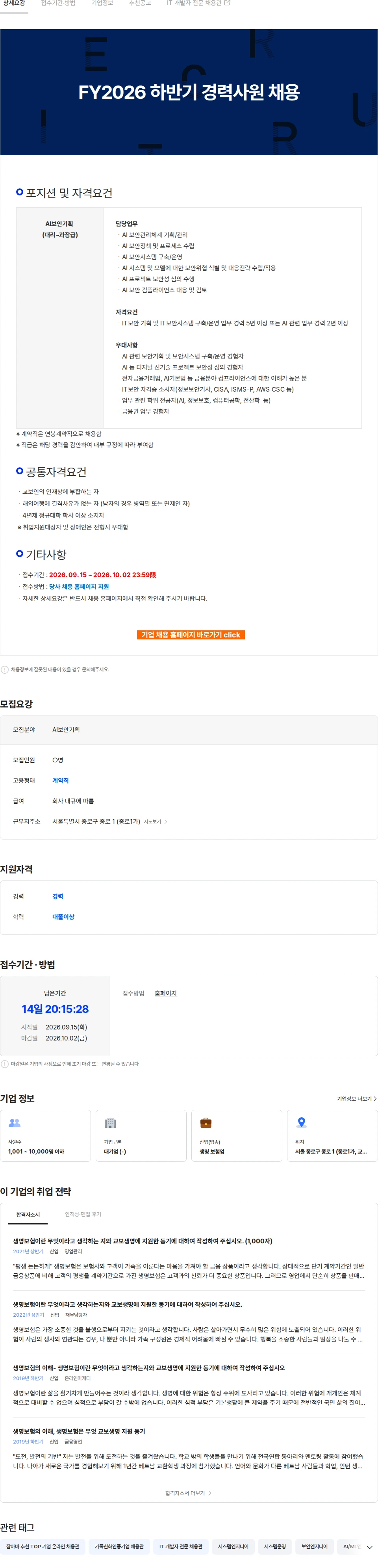Select the 보안엔지니어 tag

314,1546
